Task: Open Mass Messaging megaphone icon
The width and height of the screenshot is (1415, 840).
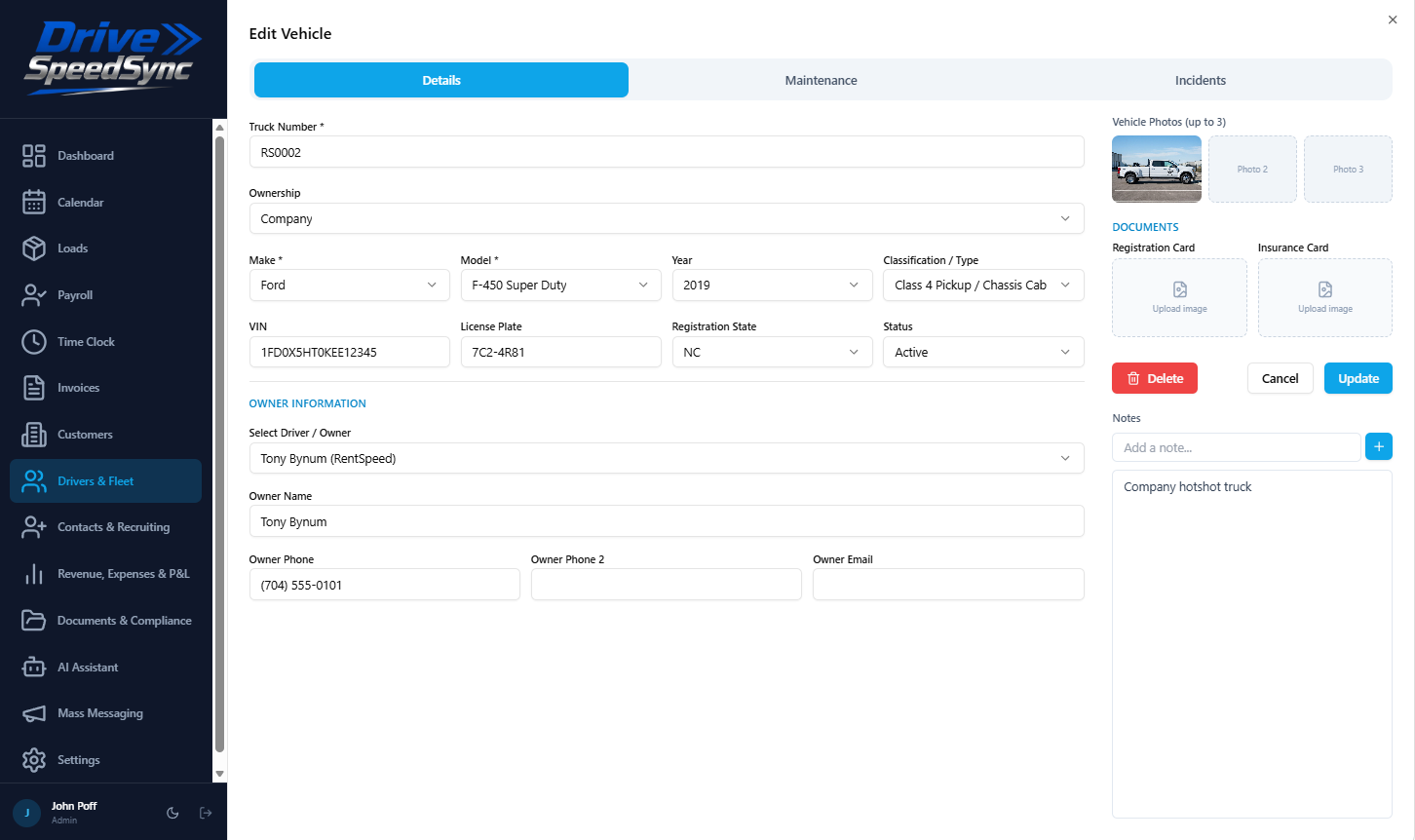Action: tap(34, 713)
